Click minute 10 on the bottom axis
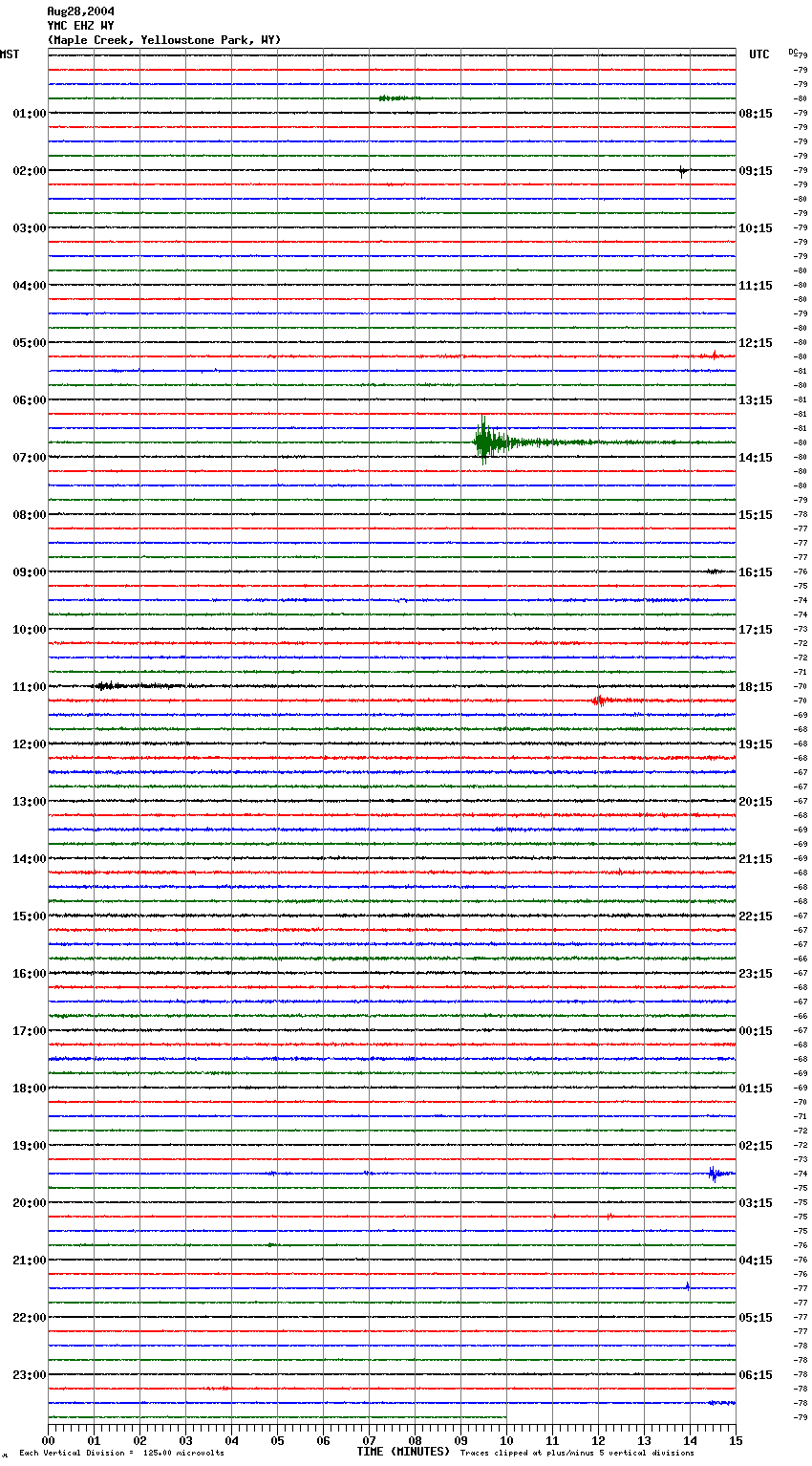 pos(506,1440)
